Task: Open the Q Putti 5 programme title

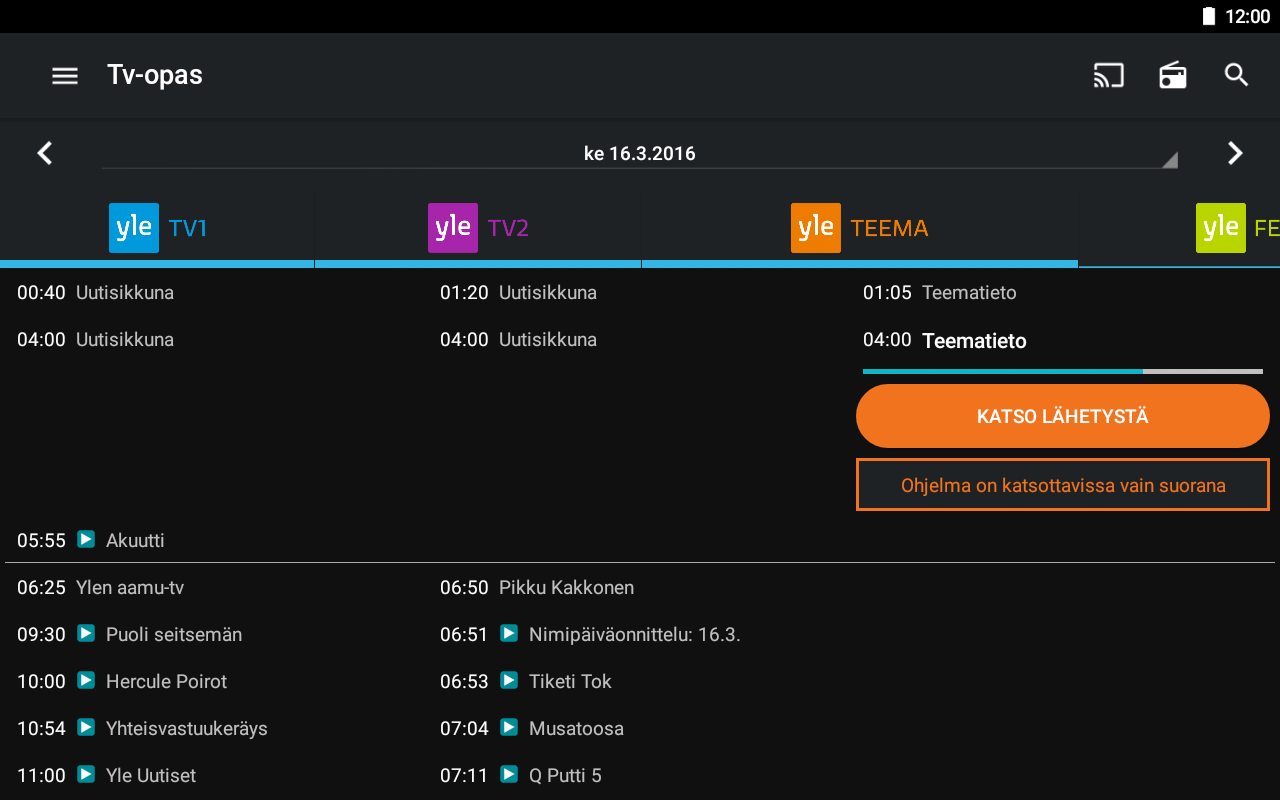Action: (x=565, y=776)
